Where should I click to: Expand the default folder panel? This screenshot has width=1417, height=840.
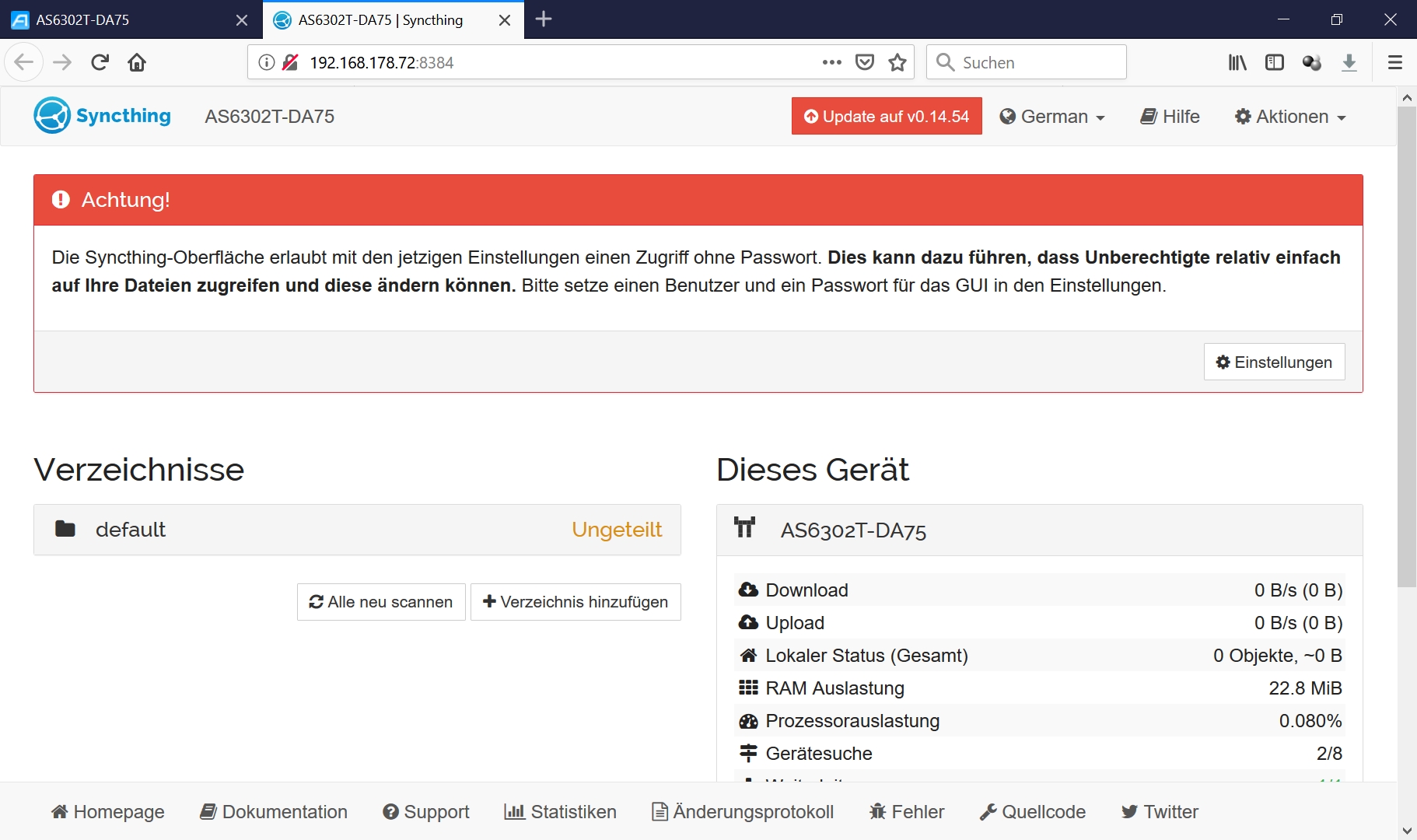coord(357,530)
